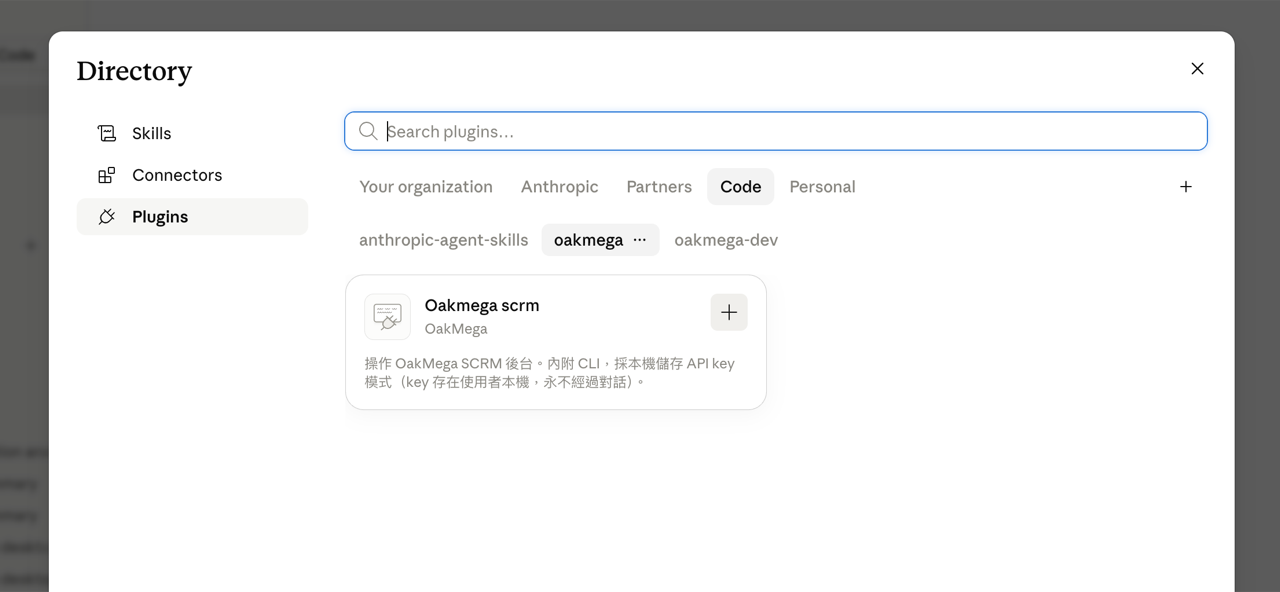
Task: Add the Oakmega scrm plugin with plus button
Action: point(729,312)
